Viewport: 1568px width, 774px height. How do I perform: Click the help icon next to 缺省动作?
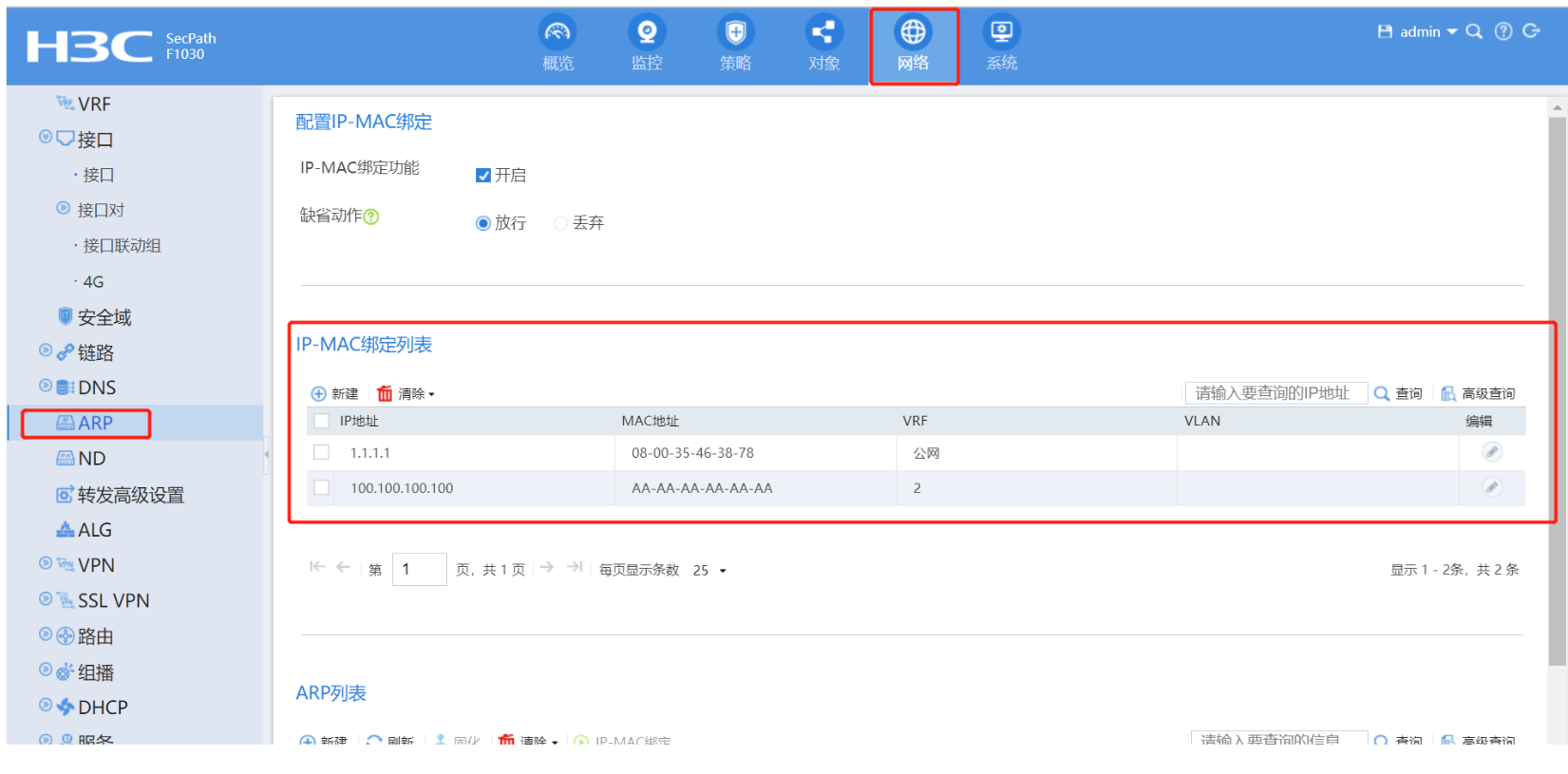click(x=371, y=217)
